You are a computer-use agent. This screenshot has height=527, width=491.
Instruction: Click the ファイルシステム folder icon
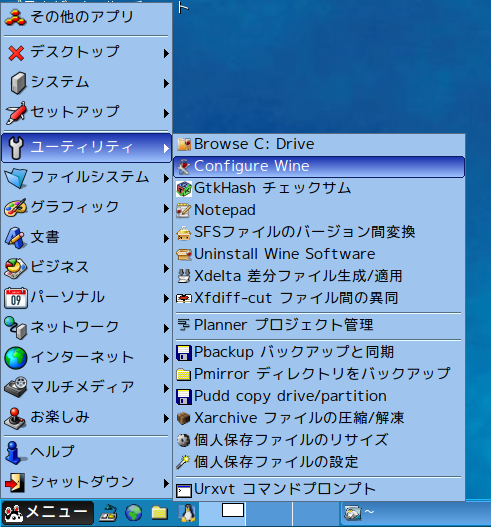click(x=16, y=178)
